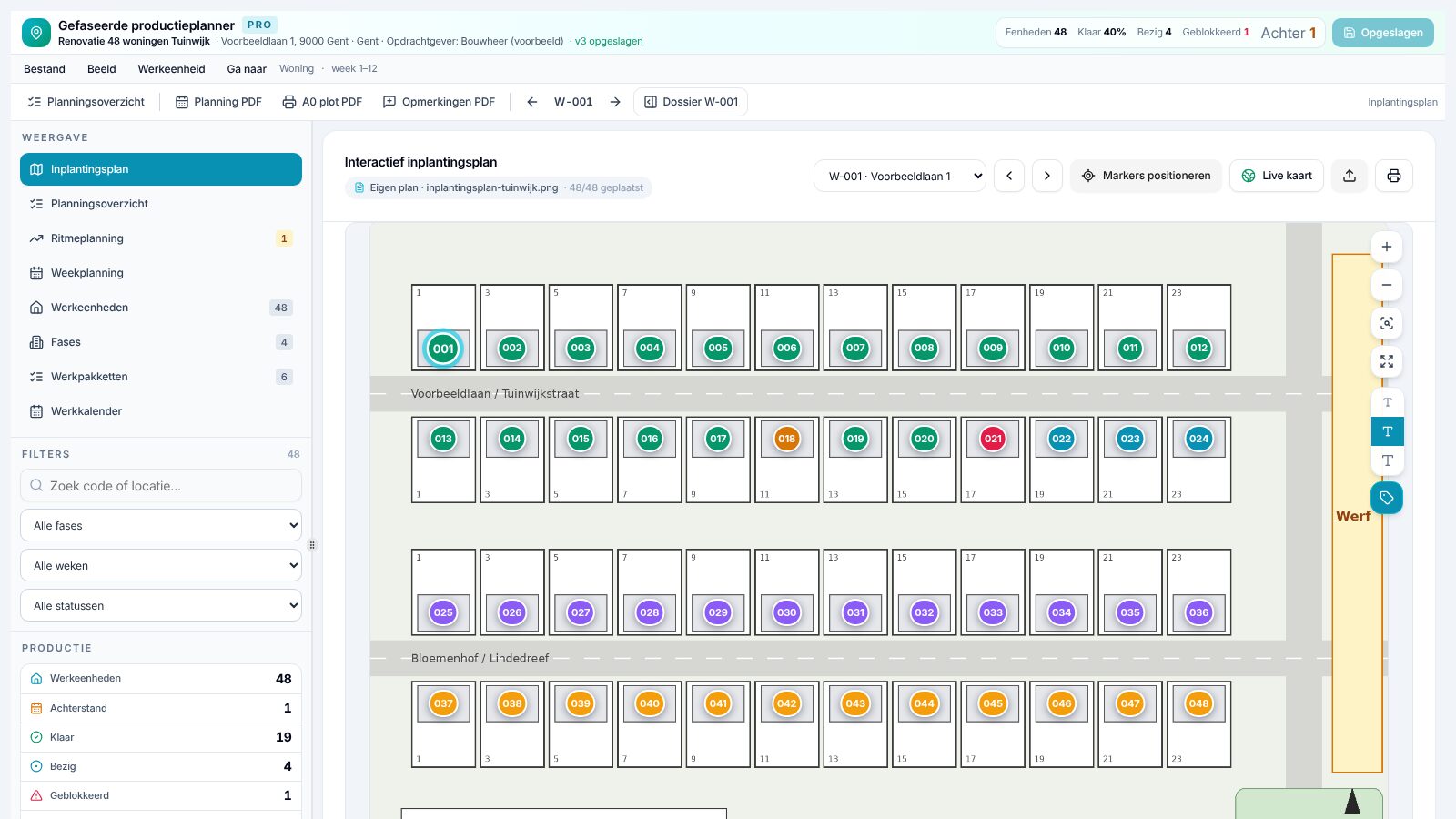Navigate forward with the toolbar right arrow

[615, 102]
